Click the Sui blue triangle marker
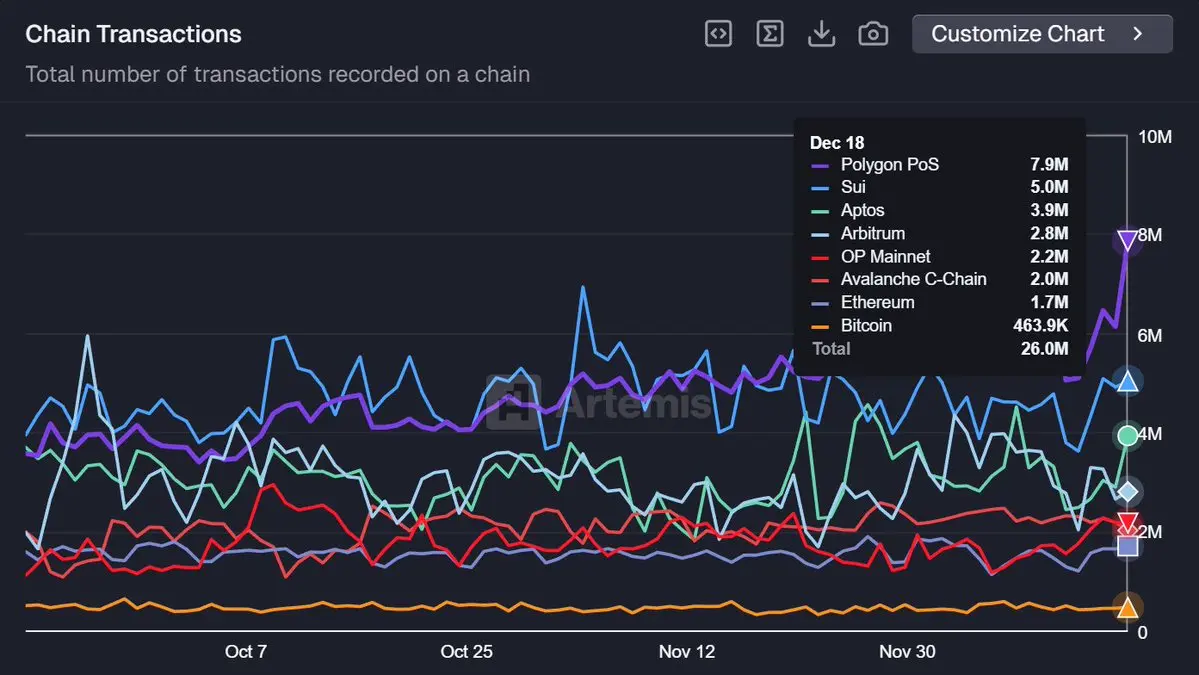This screenshot has height=675, width=1199. [1128, 381]
